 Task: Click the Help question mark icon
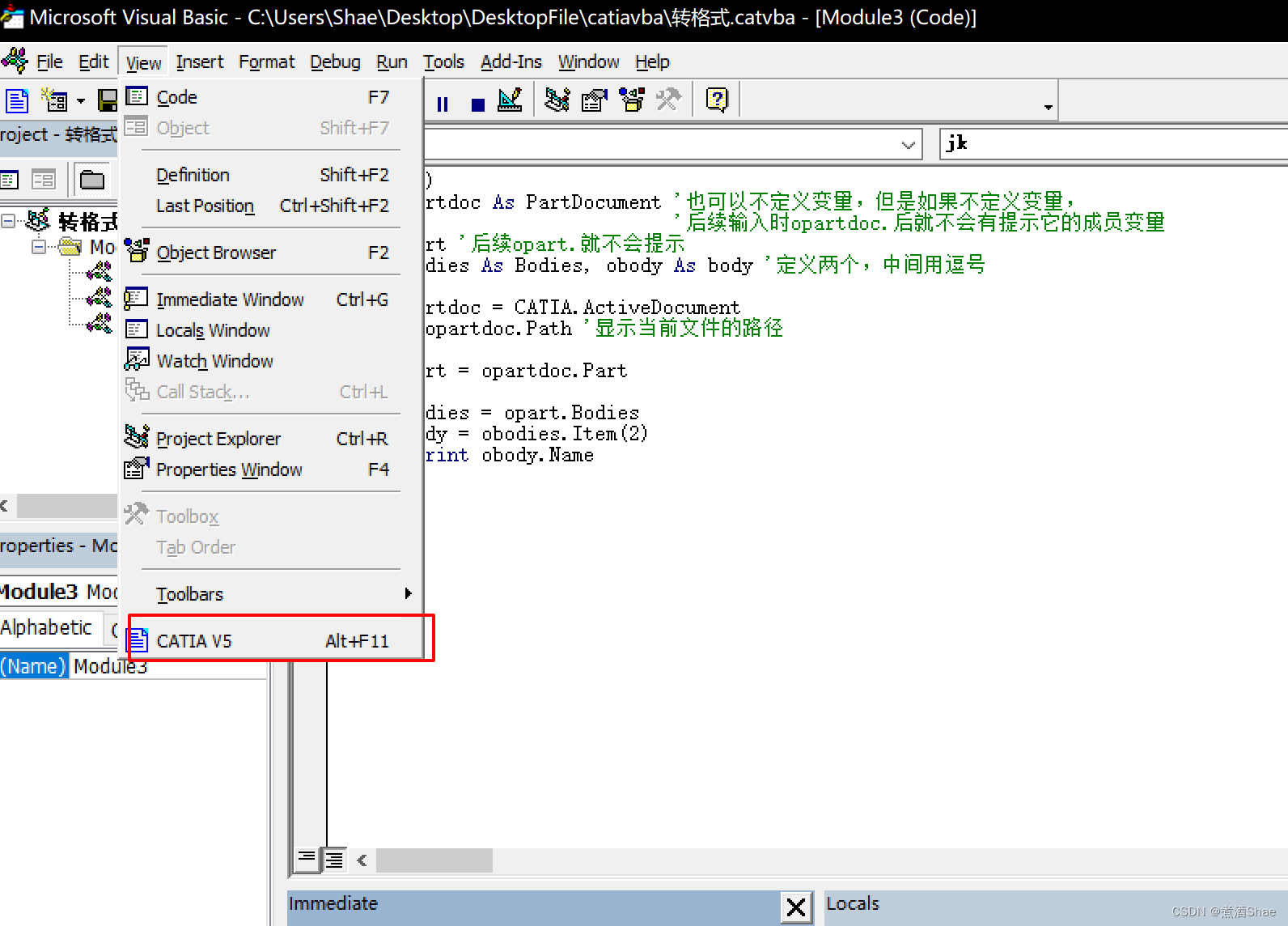click(717, 100)
